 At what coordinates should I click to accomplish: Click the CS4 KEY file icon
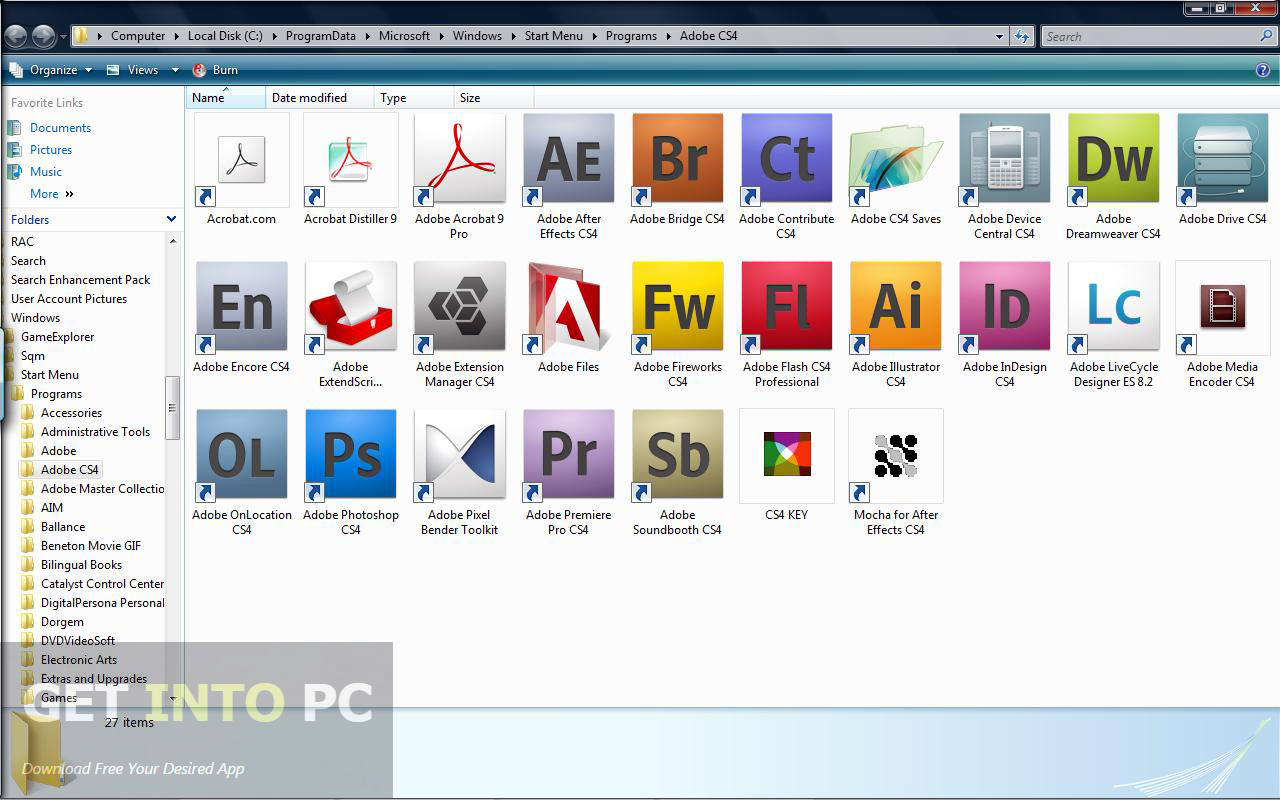click(x=786, y=456)
